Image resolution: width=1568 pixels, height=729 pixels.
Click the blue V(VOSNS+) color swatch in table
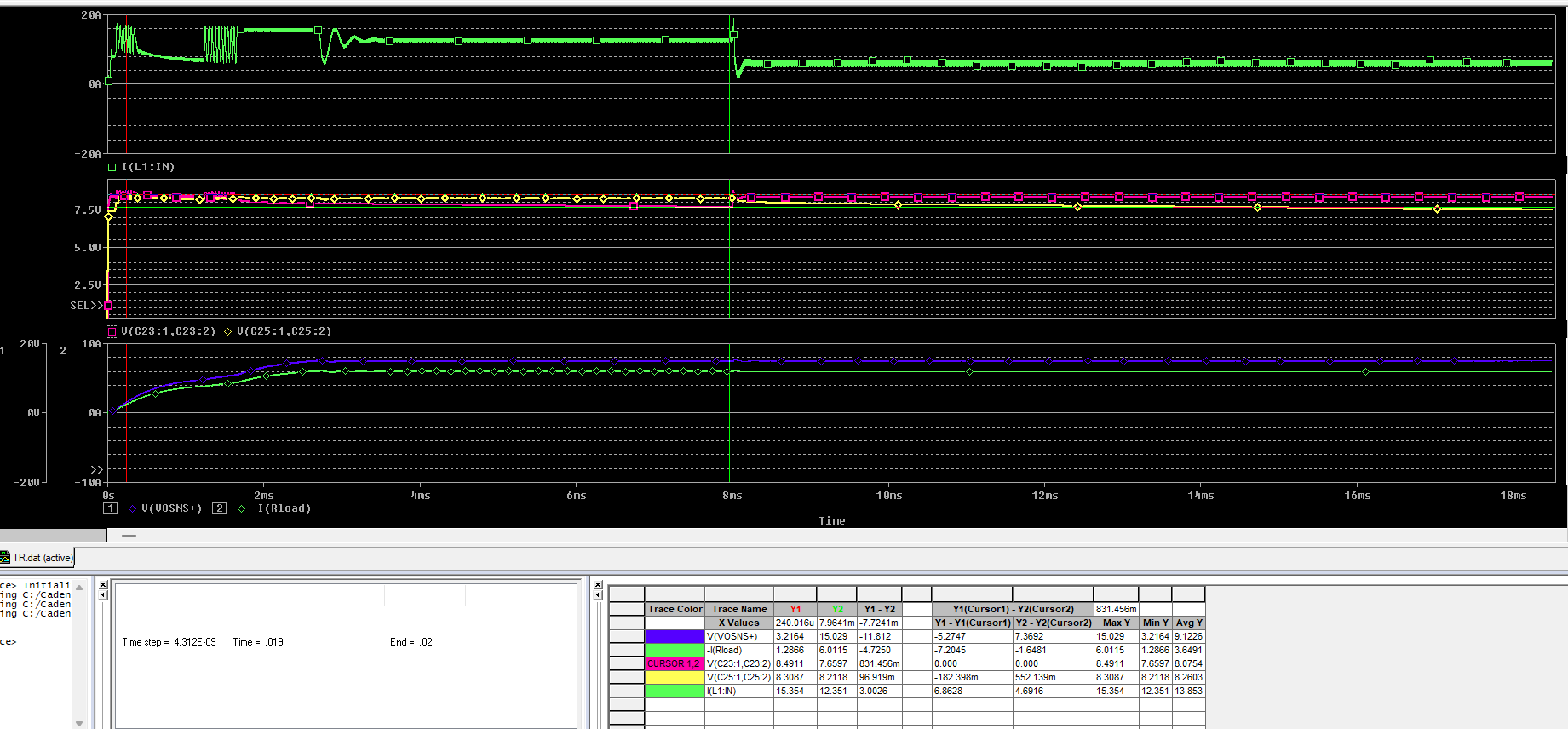(675, 636)
